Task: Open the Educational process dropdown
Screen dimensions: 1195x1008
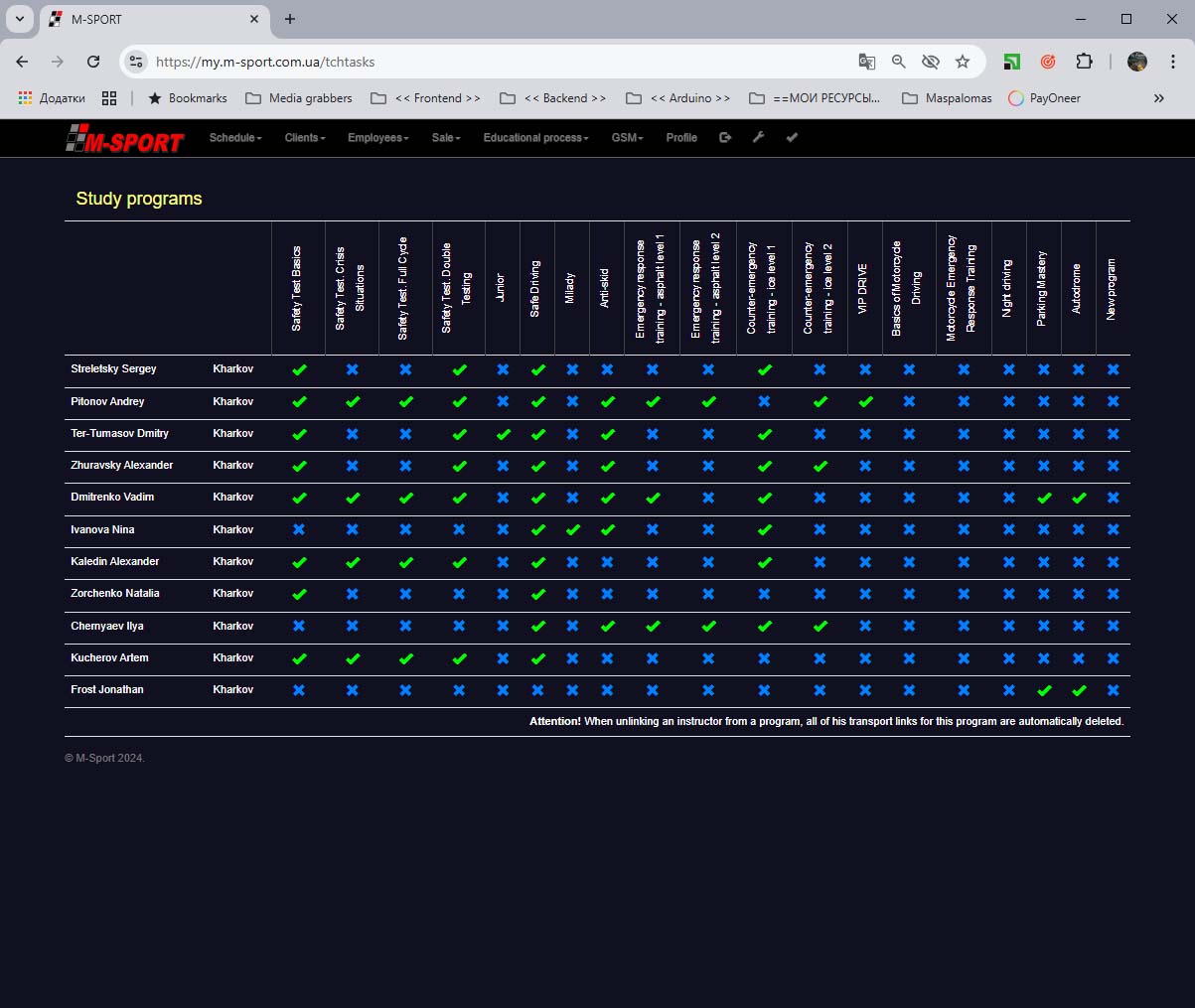Action: tap(535, 138)
